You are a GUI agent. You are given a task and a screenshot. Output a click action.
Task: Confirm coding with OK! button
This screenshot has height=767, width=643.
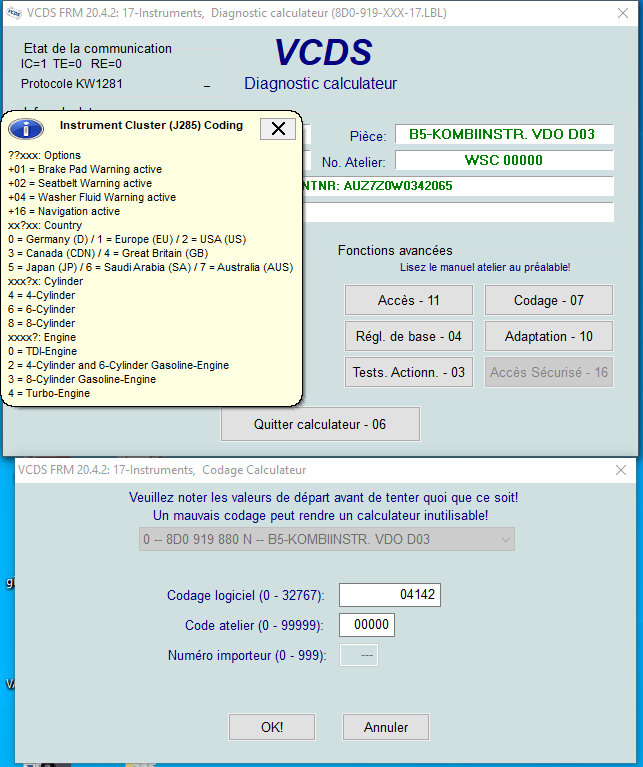point(272,727)
